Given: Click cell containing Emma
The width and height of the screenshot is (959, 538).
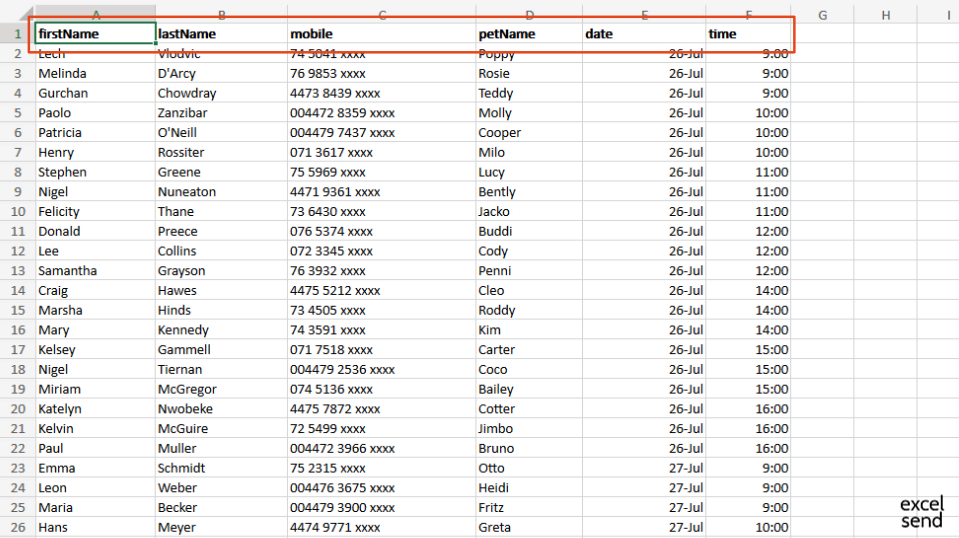Looking at the screenshot, I should 95,468.
